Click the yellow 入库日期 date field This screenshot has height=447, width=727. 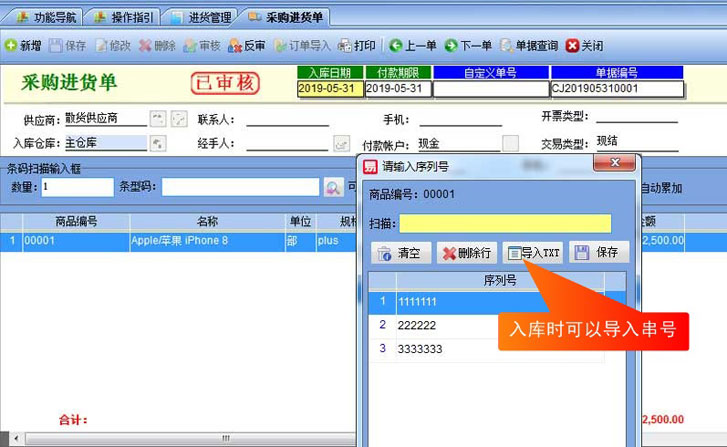click(329, 89)
